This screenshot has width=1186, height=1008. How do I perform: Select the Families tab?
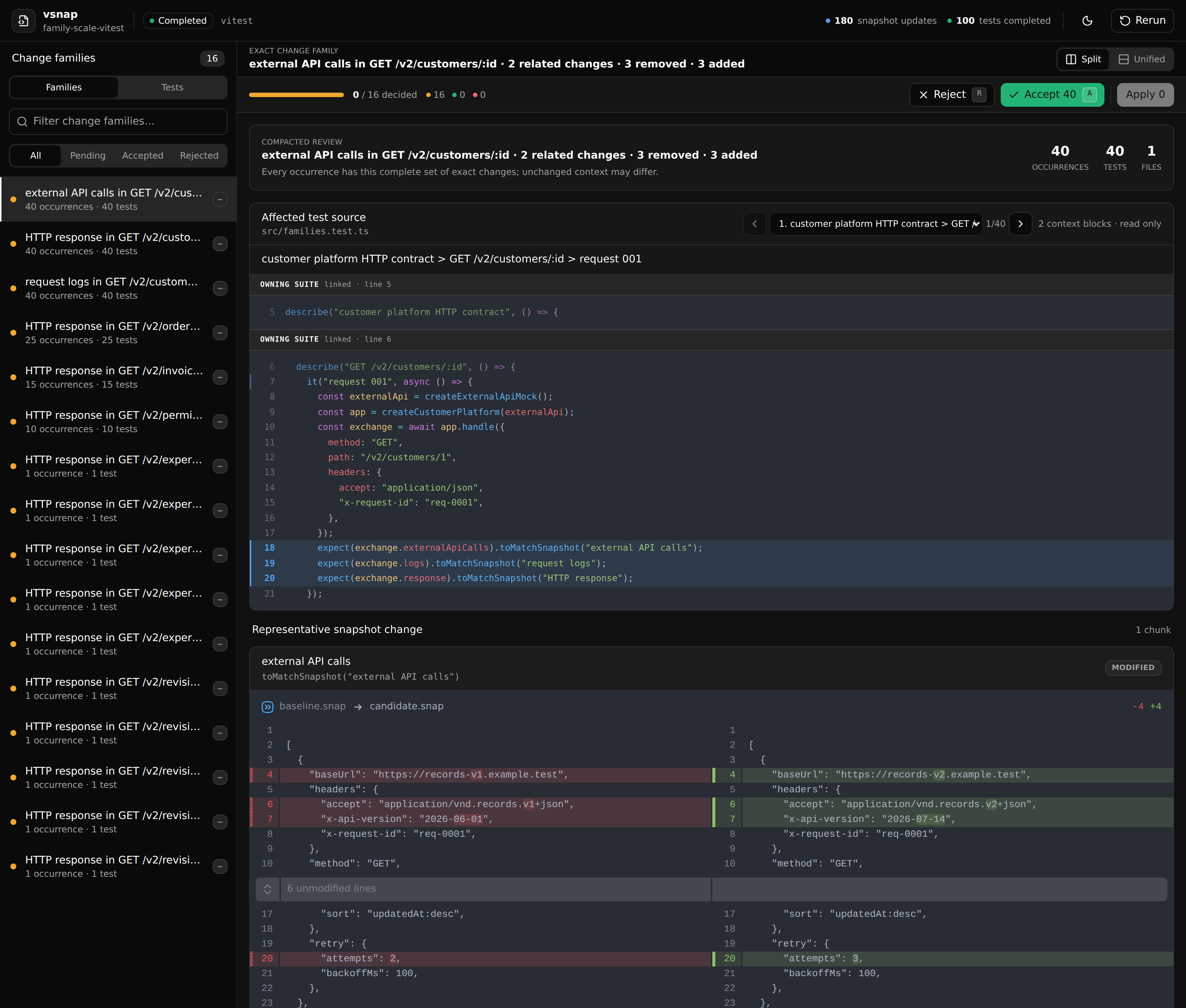[64, 87]
